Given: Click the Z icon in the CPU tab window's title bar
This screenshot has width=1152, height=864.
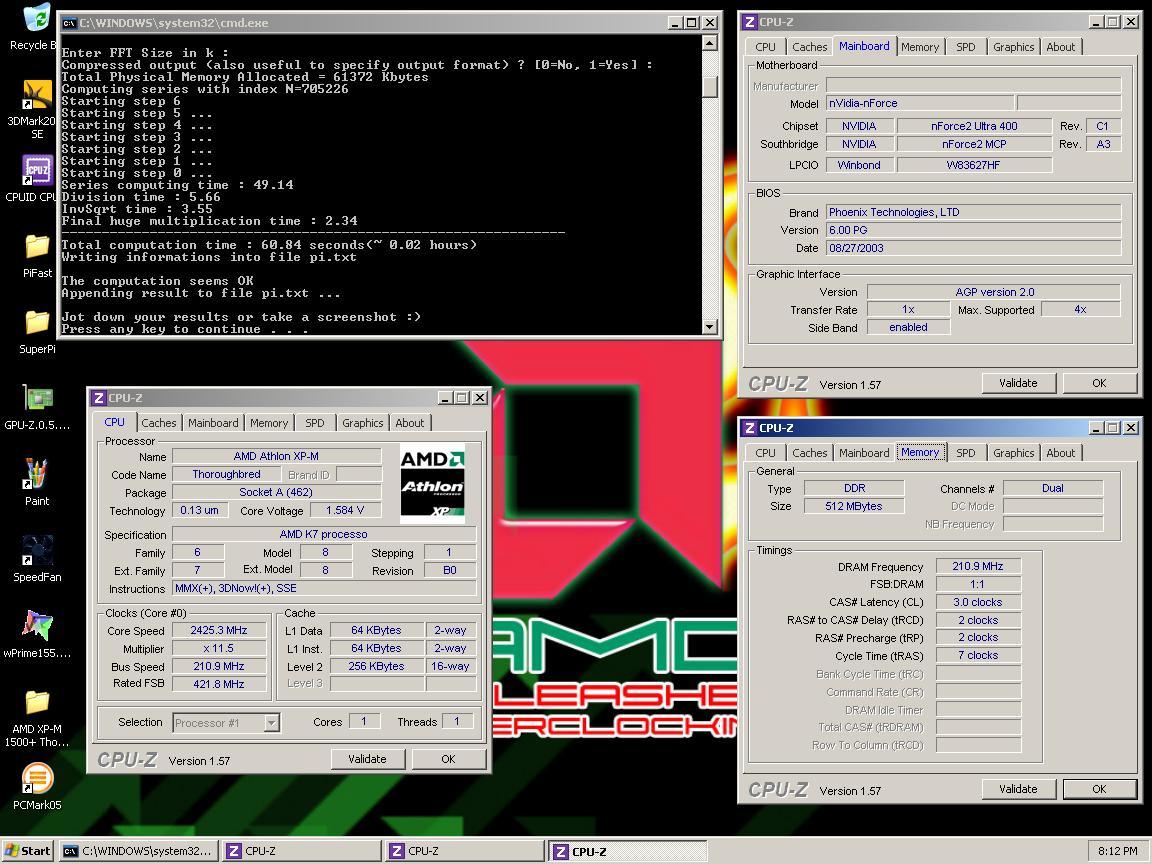Looking at the screenshot, I should click(x=99, y=398).
